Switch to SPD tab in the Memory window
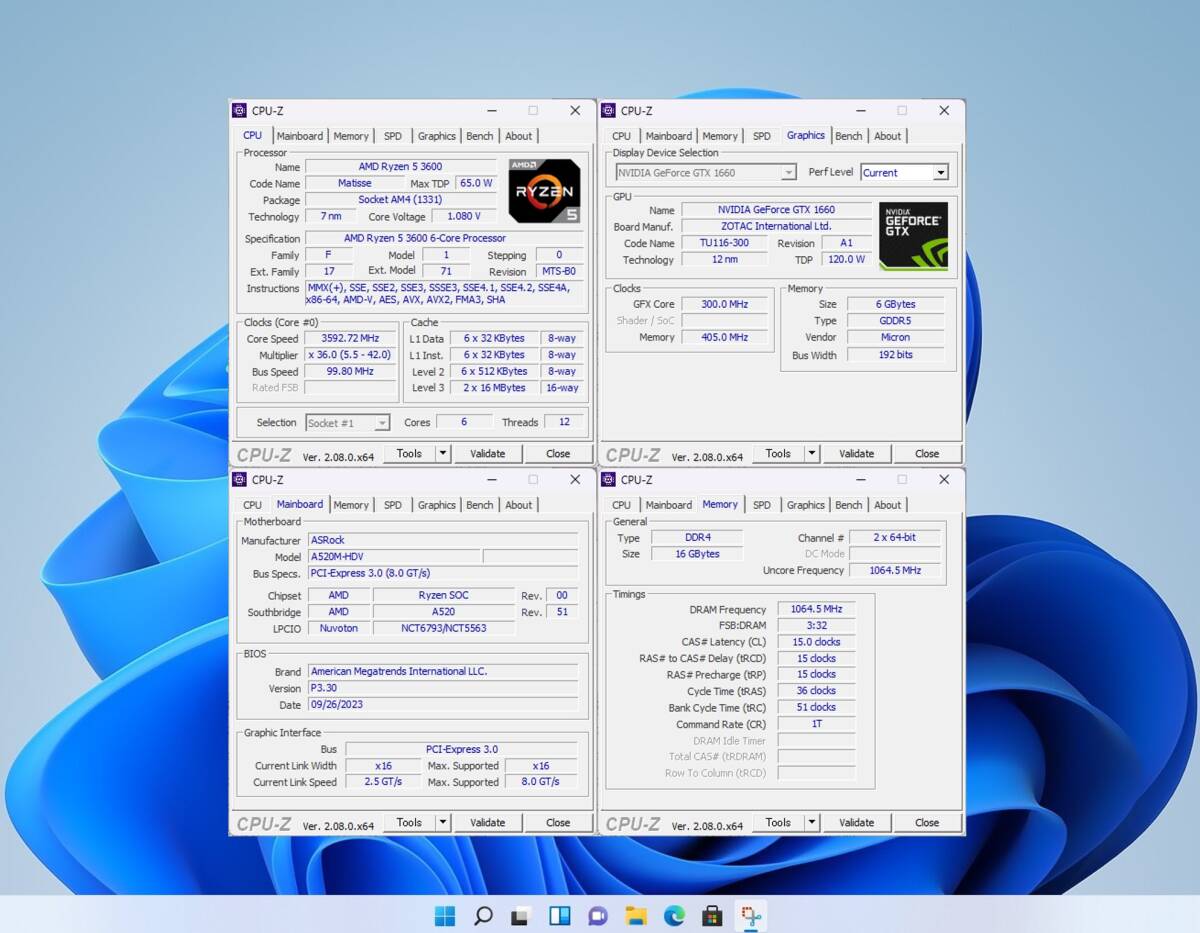 coord(762,505)
